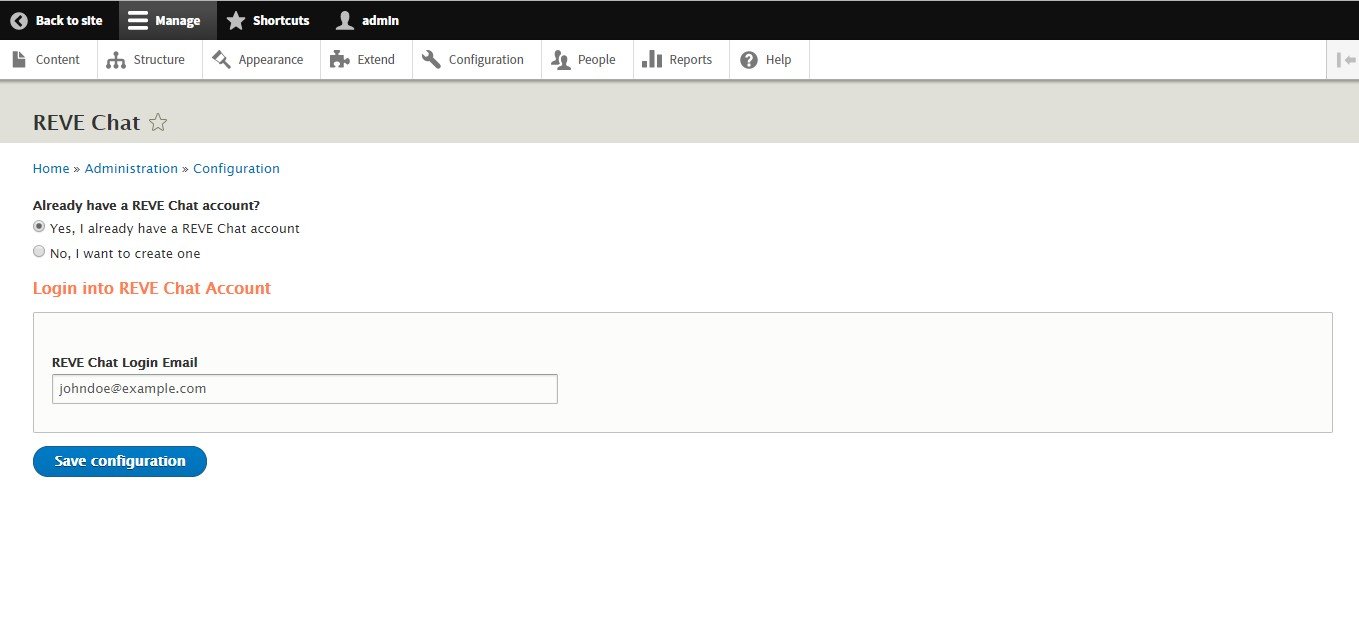This screenshot has width=1359, height=635.
Task: Click the Save configuration button
Action: [x=120, y=461]
